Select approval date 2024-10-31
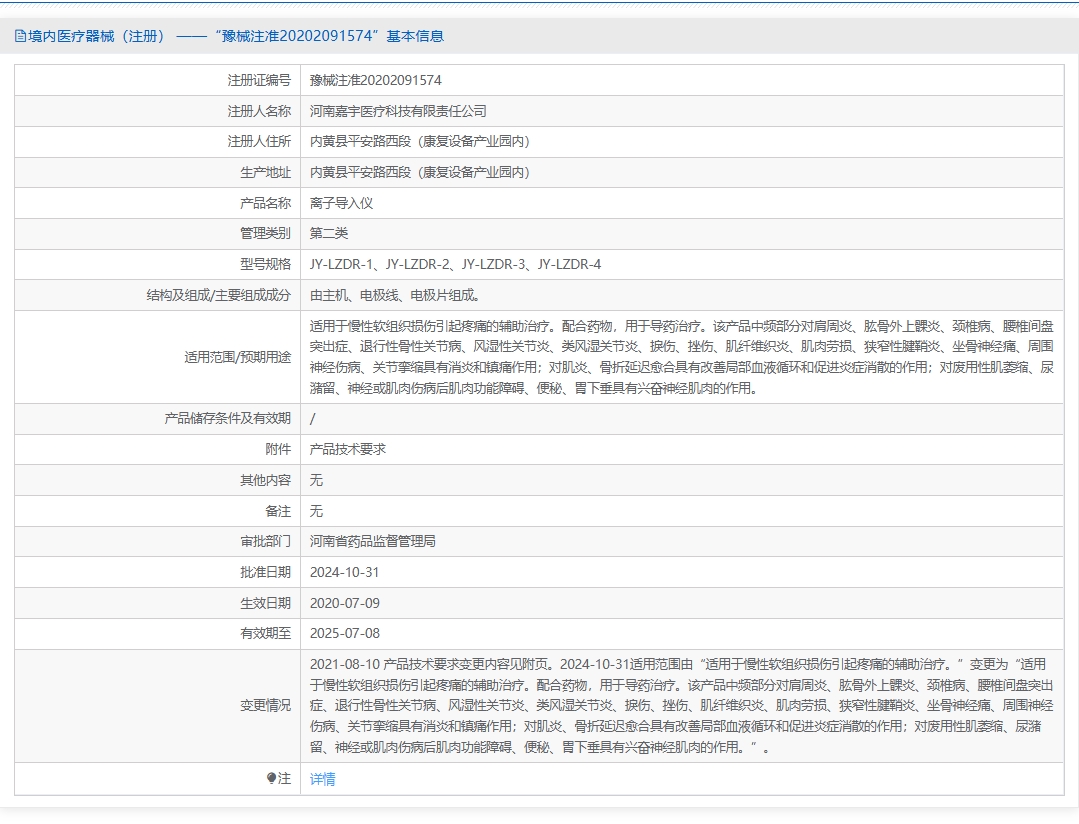Image resolution: width=1079 pixels, height=824 pixels. point(344,572)
